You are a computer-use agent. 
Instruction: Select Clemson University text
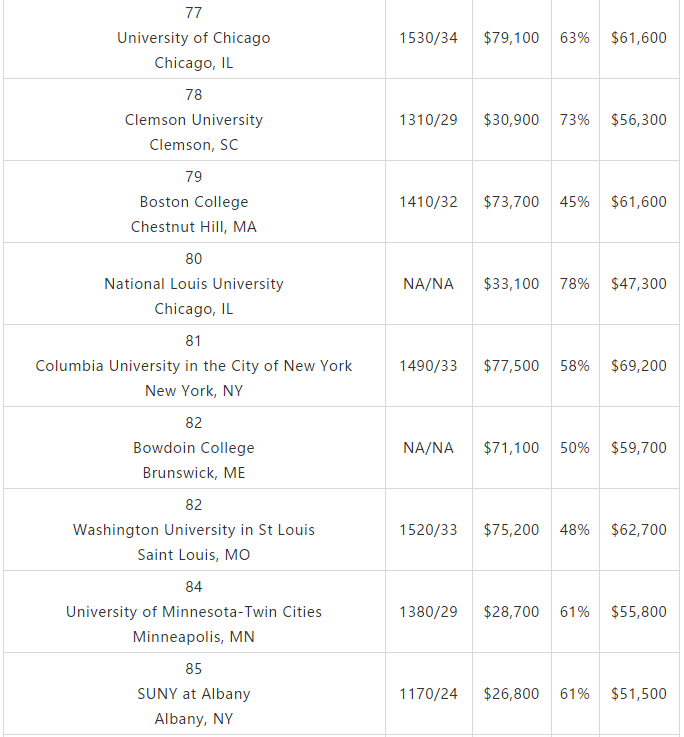194,120
